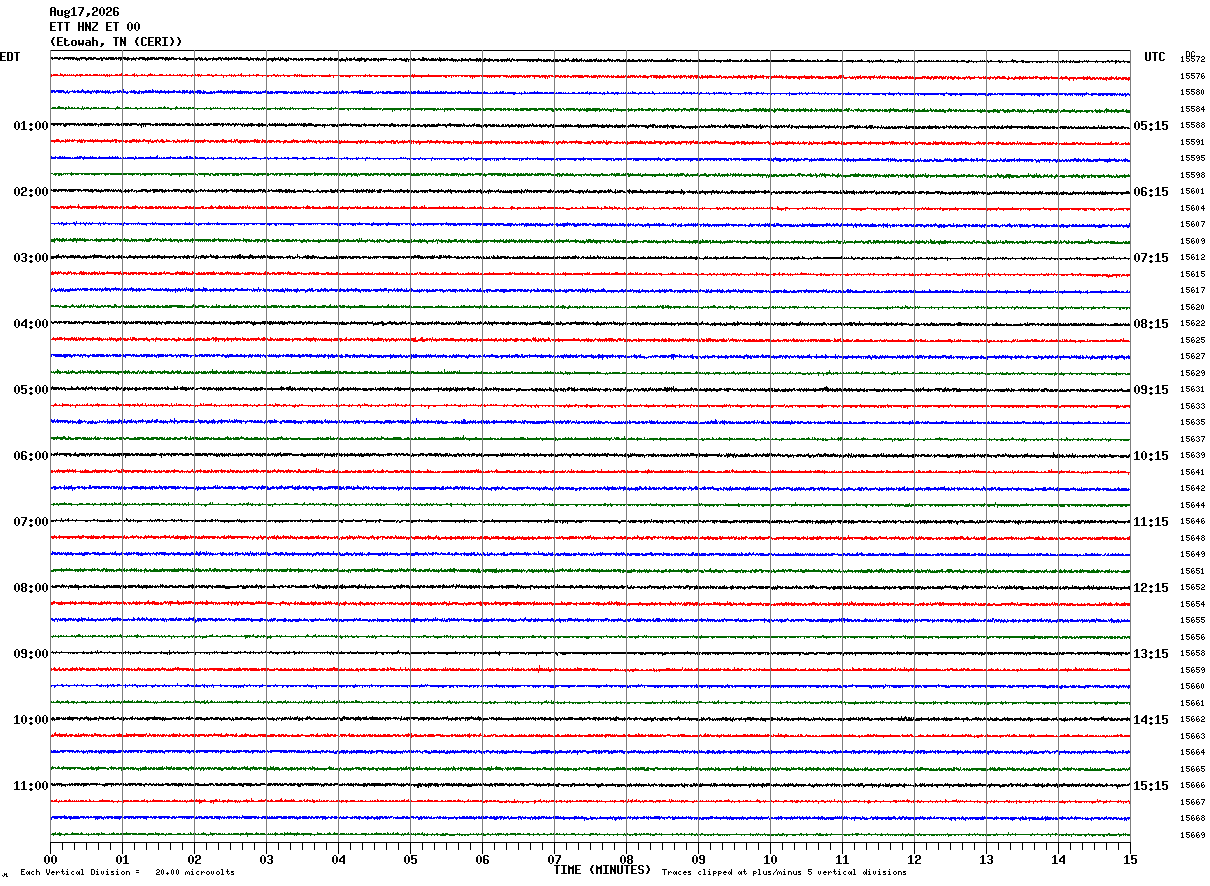1210x886 pixels.
Task: Click the Aug17,2026 date header
Action: coord(84,12)
